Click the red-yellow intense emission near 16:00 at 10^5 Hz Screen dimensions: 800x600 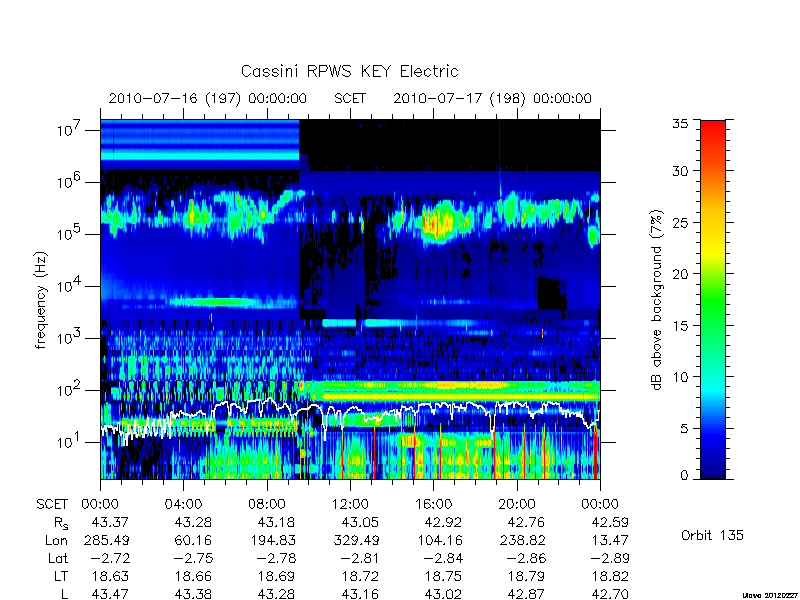(x=437, y=223)
